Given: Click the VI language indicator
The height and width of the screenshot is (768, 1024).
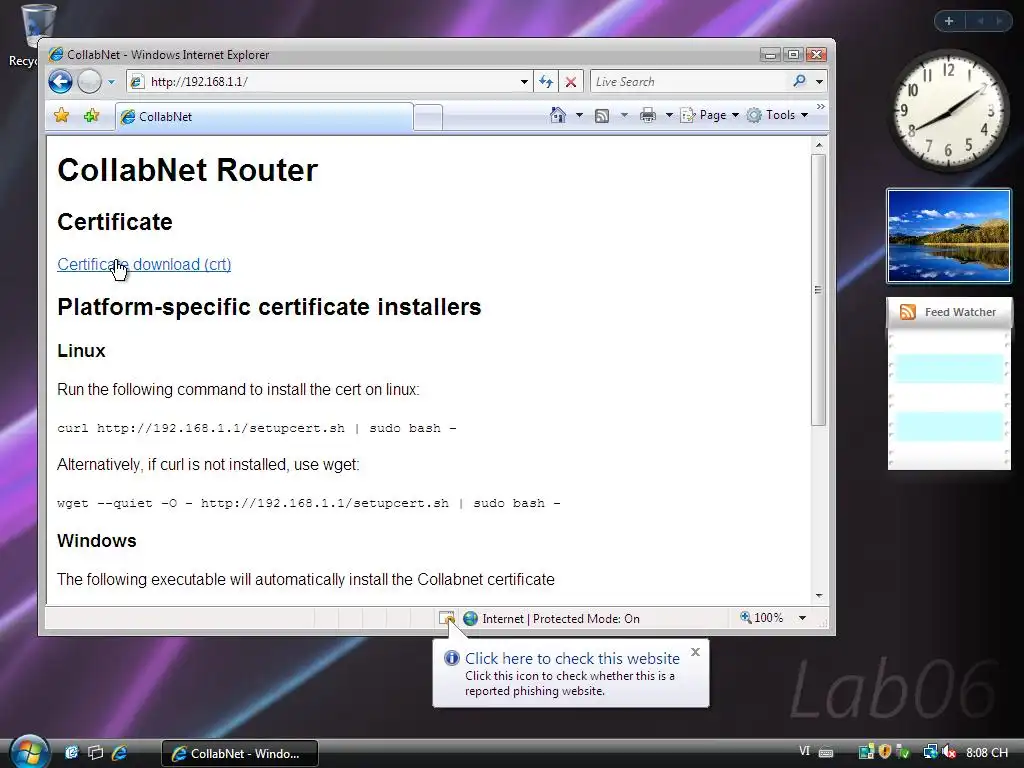Looking at the screenshot, I should tap(805, 752).
